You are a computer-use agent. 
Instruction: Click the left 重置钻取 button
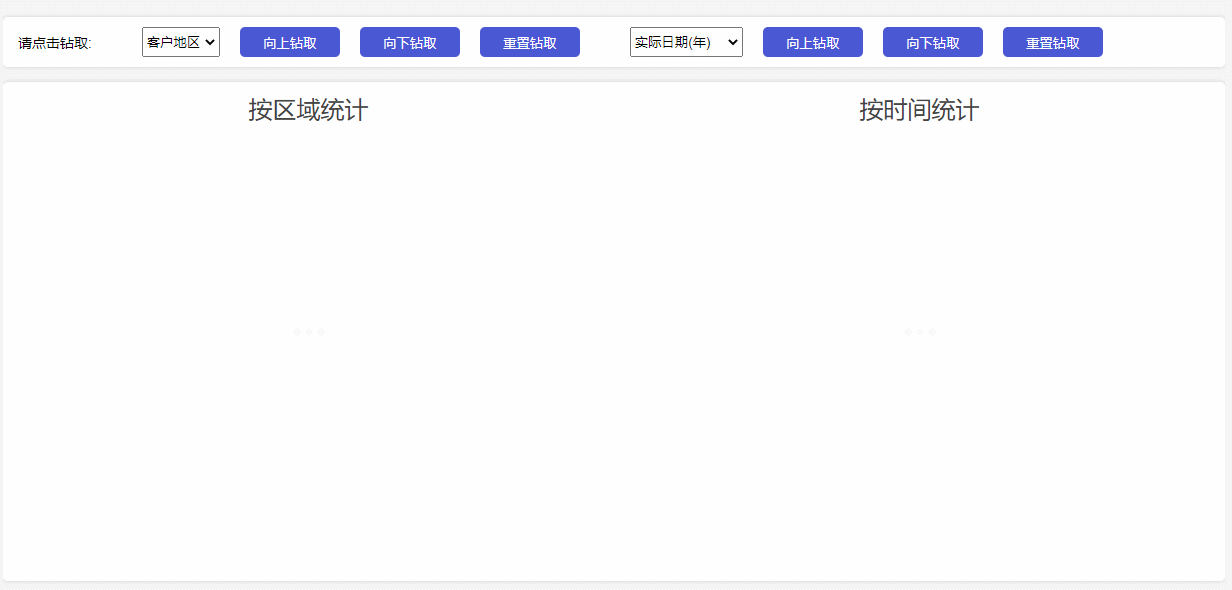tap(529, 41)
